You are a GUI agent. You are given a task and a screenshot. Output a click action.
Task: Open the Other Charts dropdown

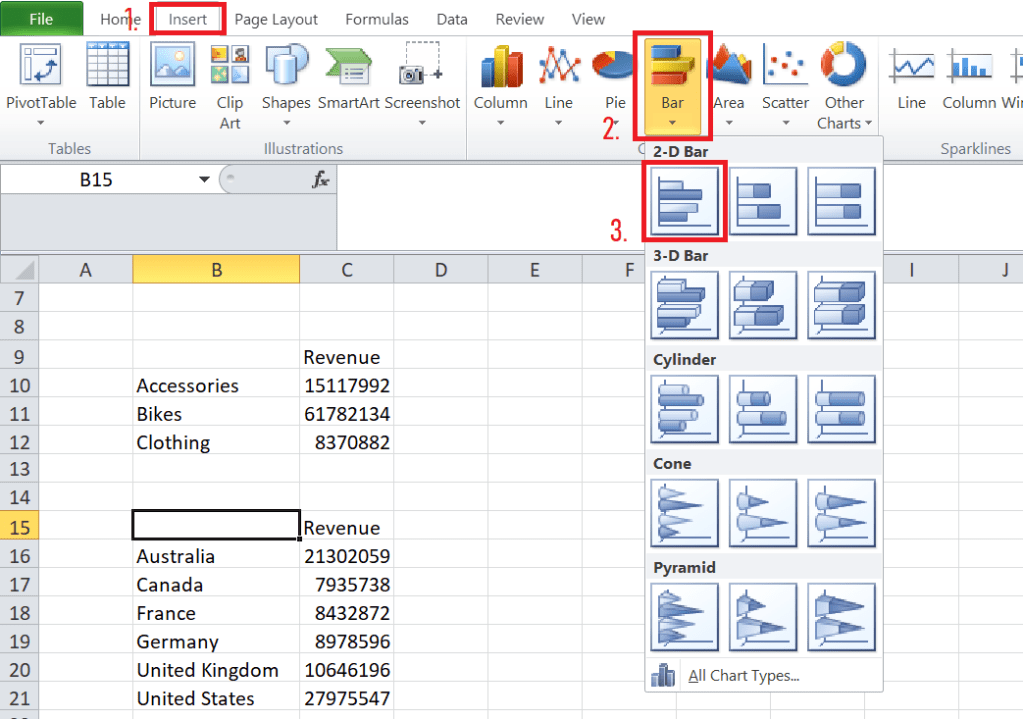tap(844, 112)
